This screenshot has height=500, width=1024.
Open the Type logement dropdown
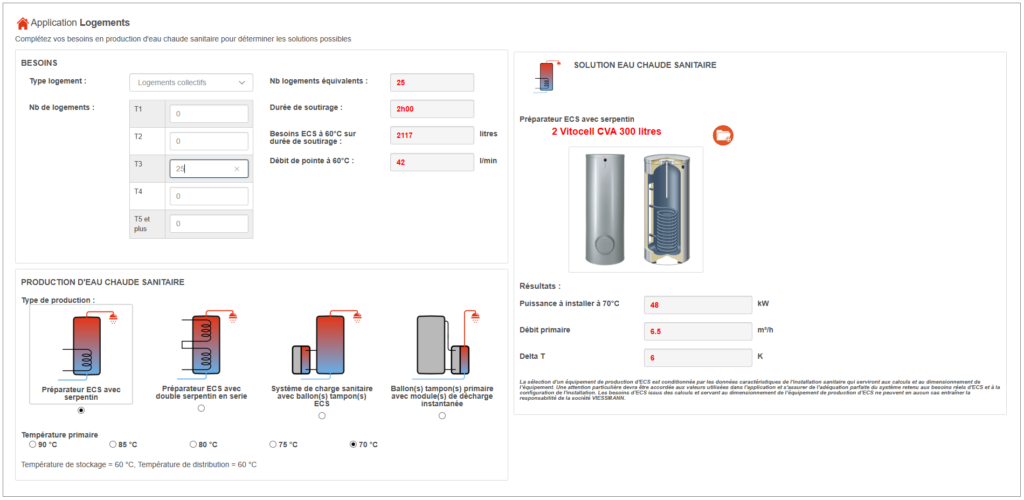tap(190, 82)
